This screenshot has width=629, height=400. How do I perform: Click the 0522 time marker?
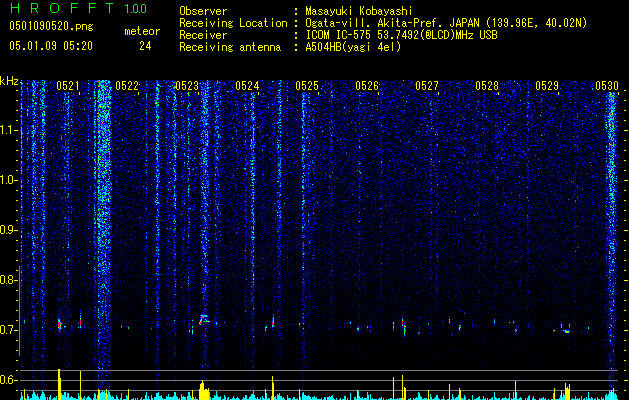click(127, 86)
